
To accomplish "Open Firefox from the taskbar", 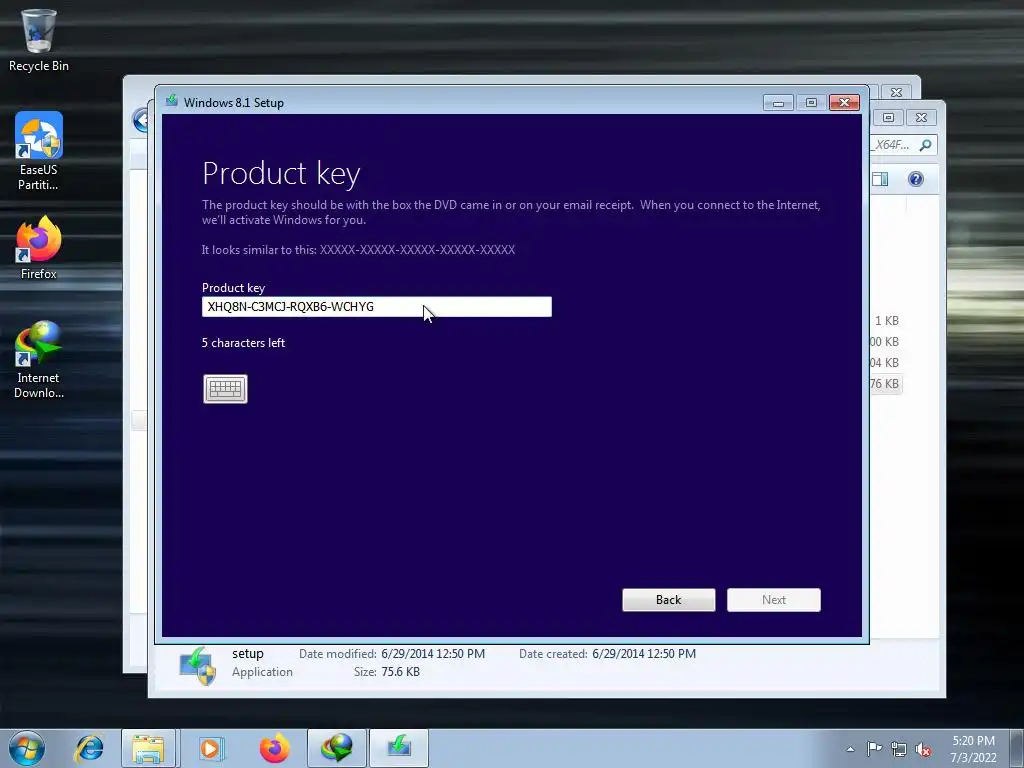I will tap(274, 748).
